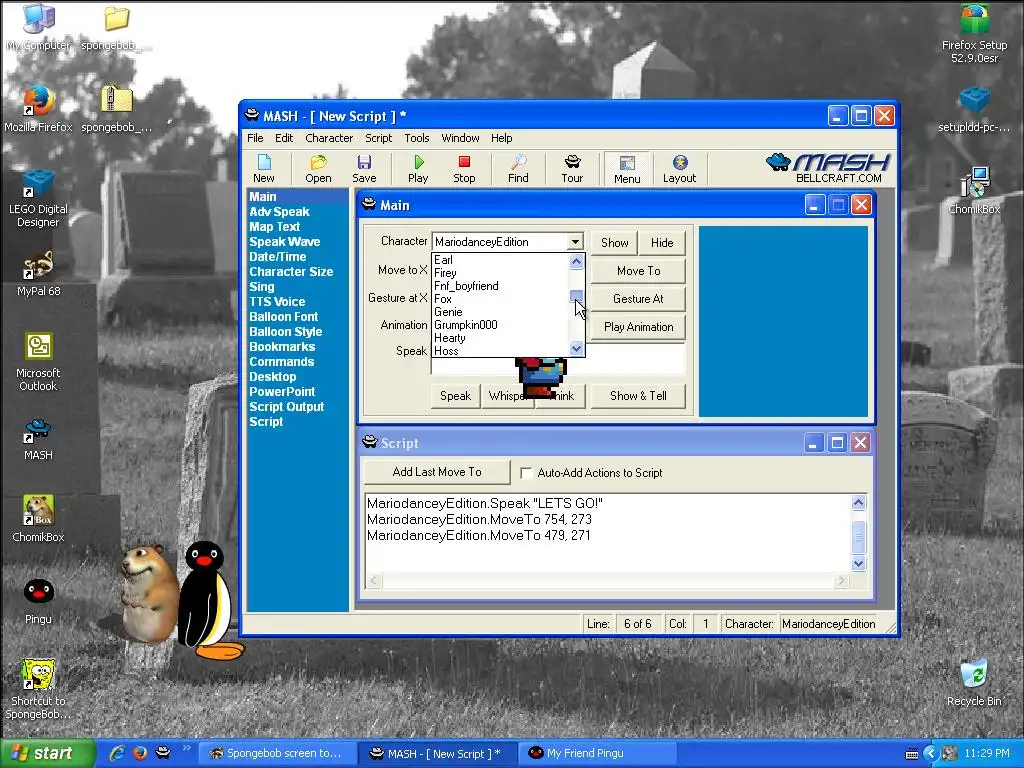
Task: Click the Firefox quick launch icon
Action: [140, 753]
